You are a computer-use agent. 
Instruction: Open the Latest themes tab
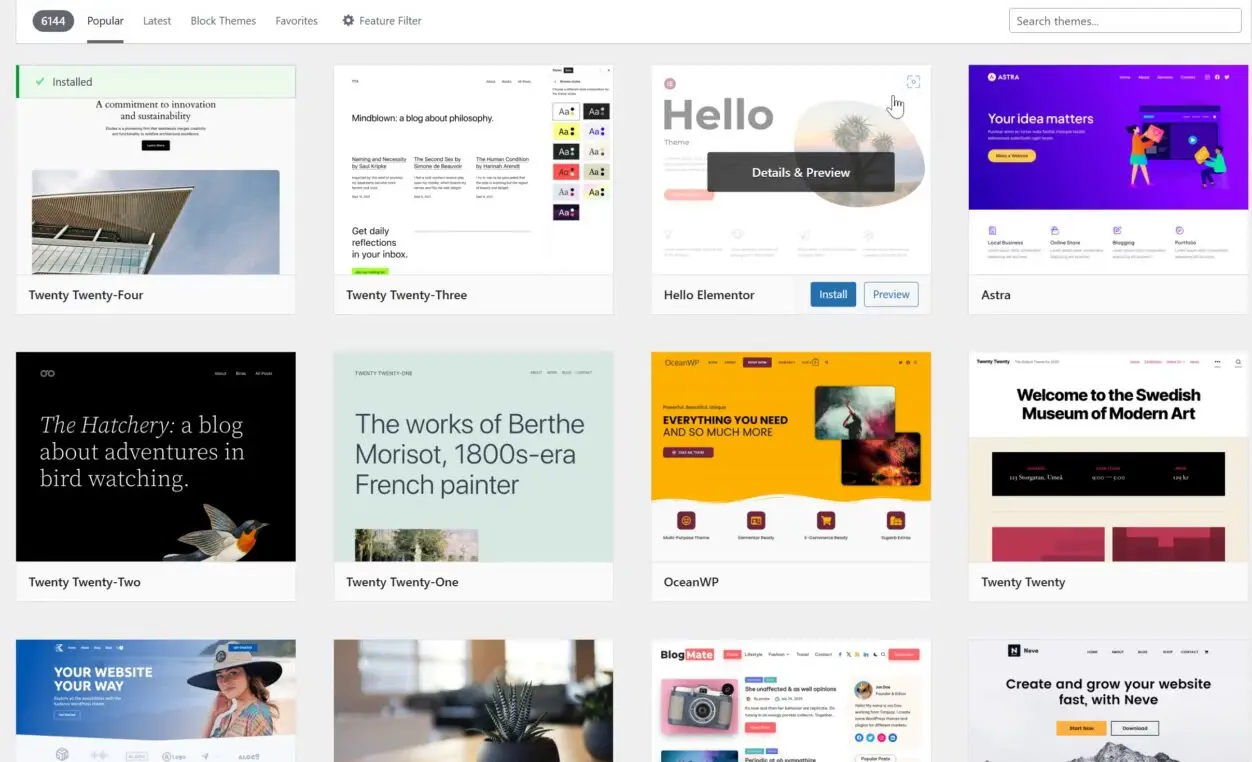[157, 21]
